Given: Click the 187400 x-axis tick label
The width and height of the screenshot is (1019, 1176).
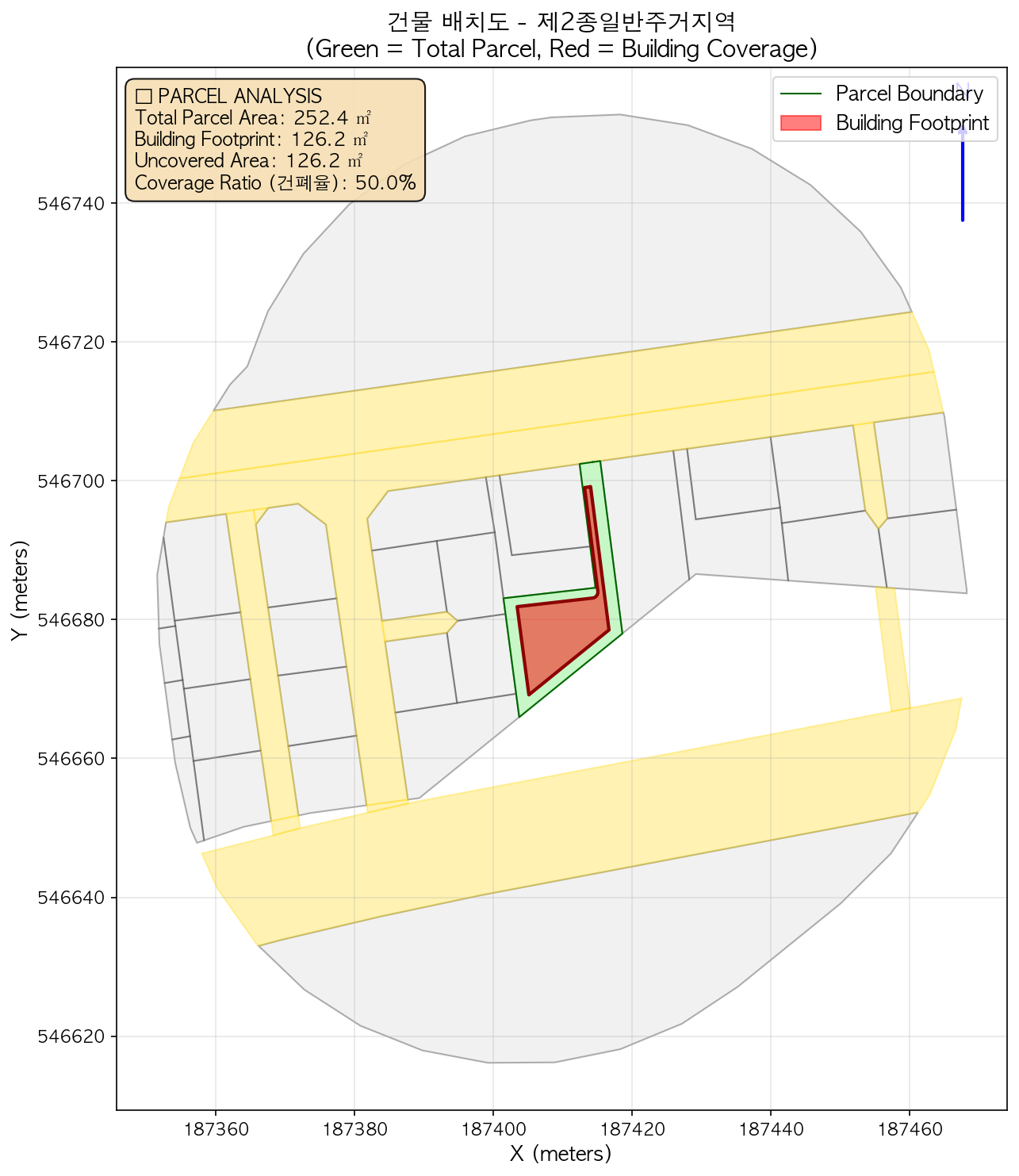Looking at the screenshot, I should tap(492, 1129).
